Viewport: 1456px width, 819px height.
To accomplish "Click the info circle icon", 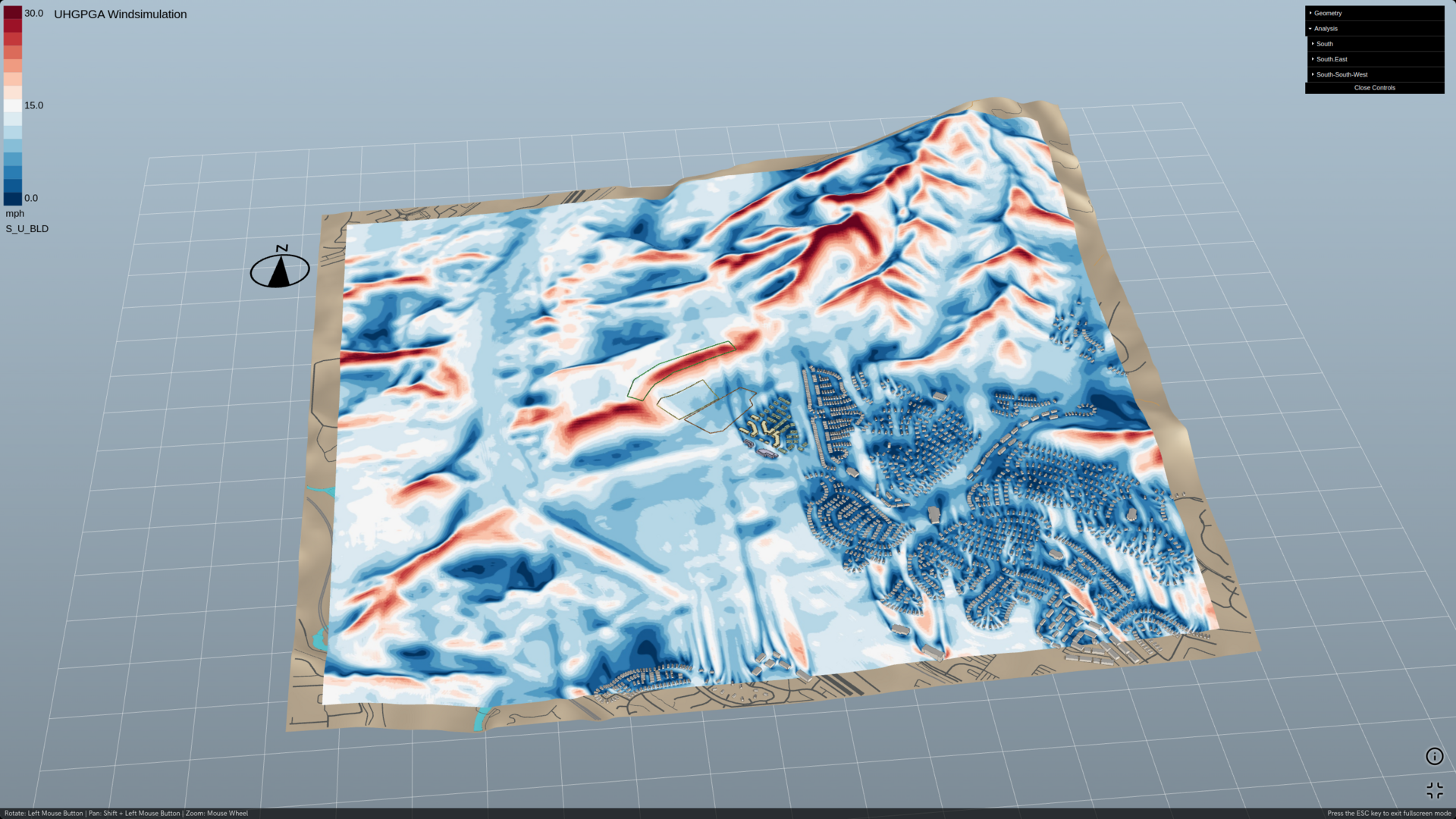I will pos(1434,756).
